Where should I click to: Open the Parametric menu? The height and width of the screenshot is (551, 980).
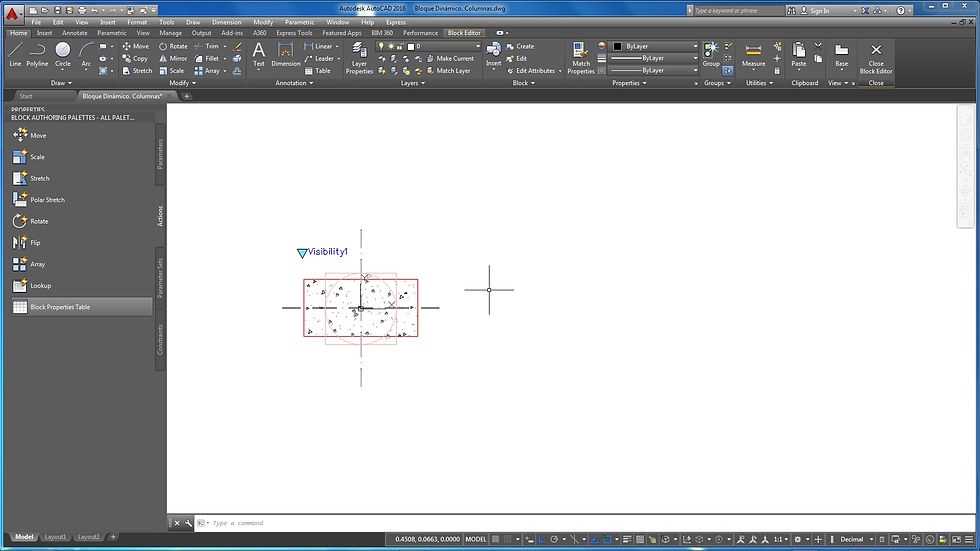click(x=299, y=22)
